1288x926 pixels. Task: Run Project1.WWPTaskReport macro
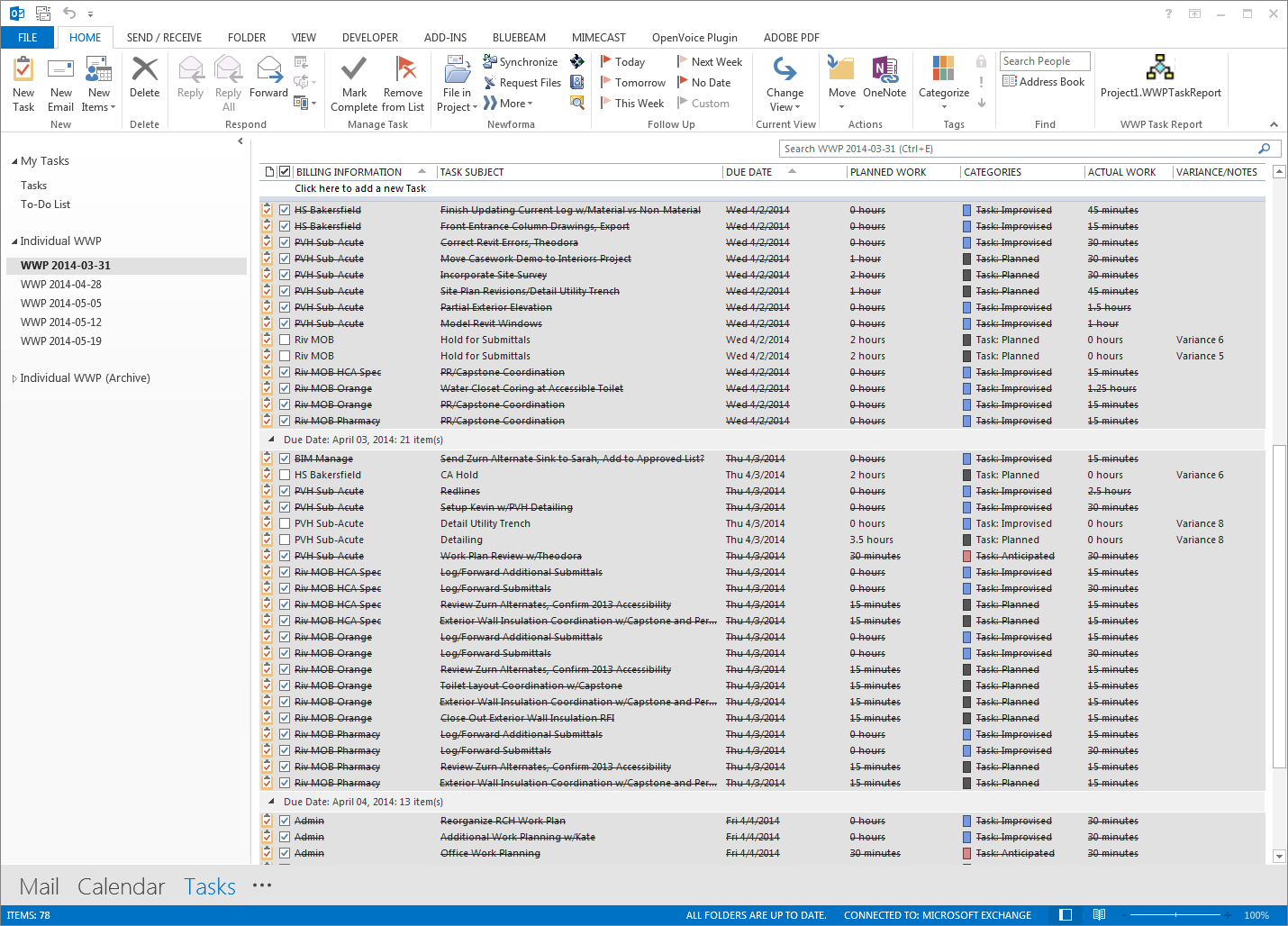[x=1160, y=77]
